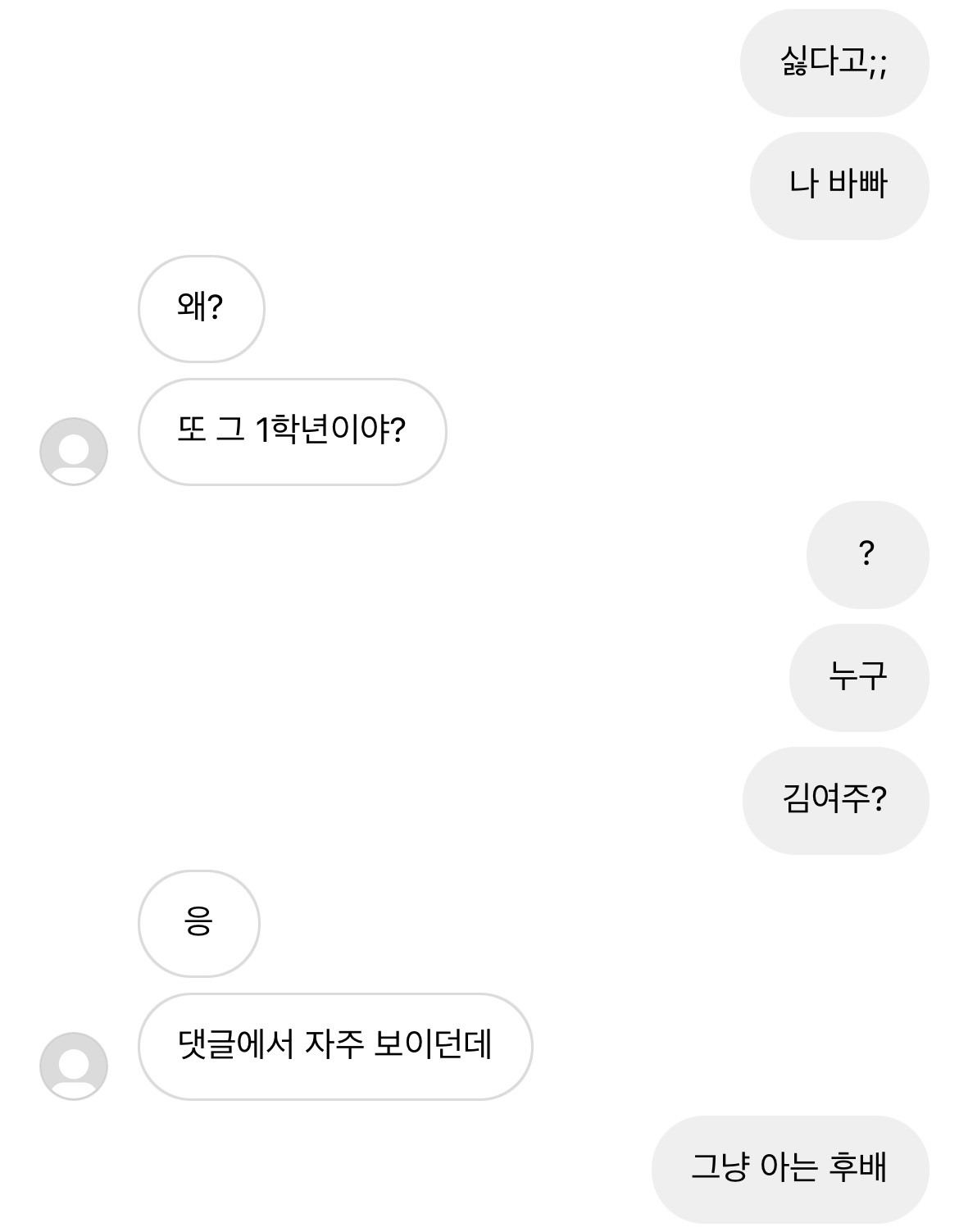The height and width of the screenshot is (1232, 959).
Task: Click the word '바빠' in the sent message
Action: 857,184
